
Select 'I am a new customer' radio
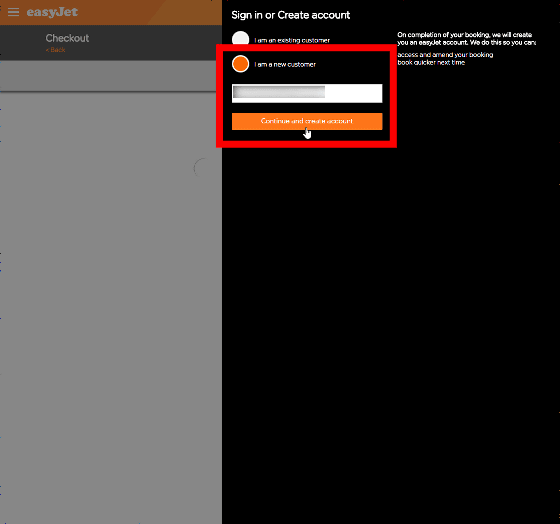[x=240, y=64]
